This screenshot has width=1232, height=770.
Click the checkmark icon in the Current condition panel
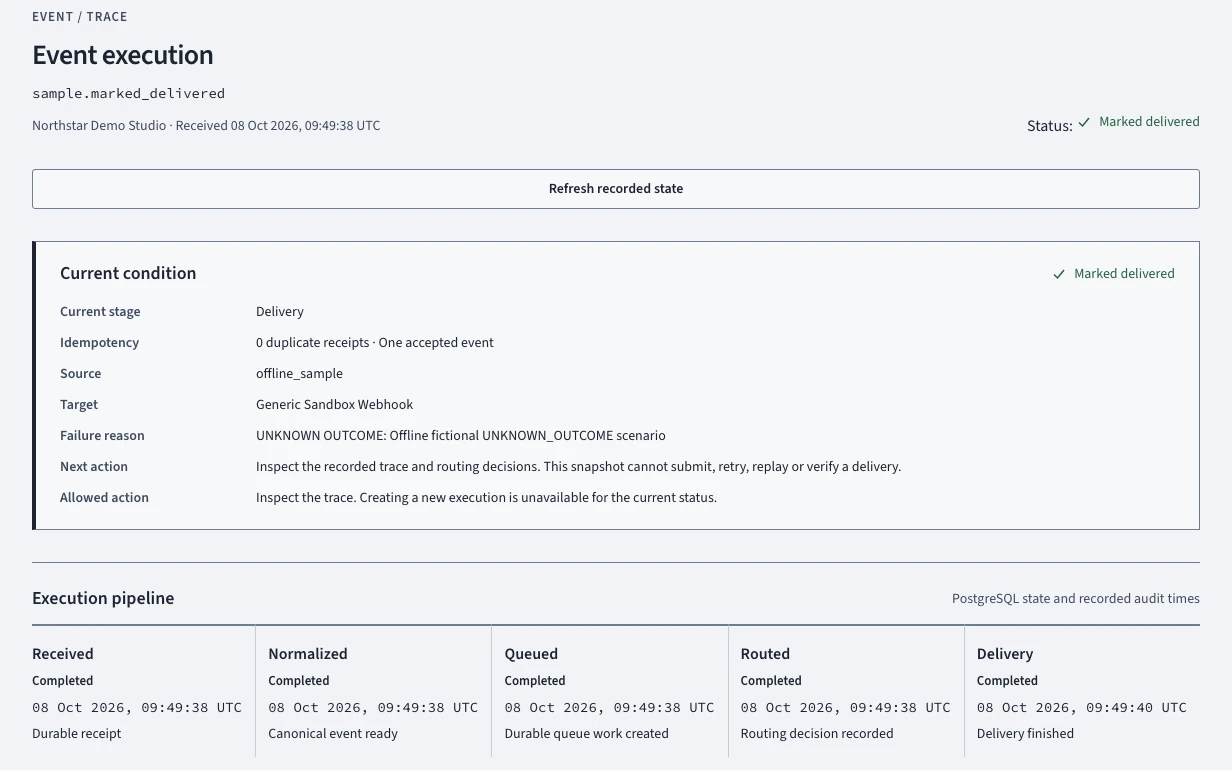(1059, 274)
